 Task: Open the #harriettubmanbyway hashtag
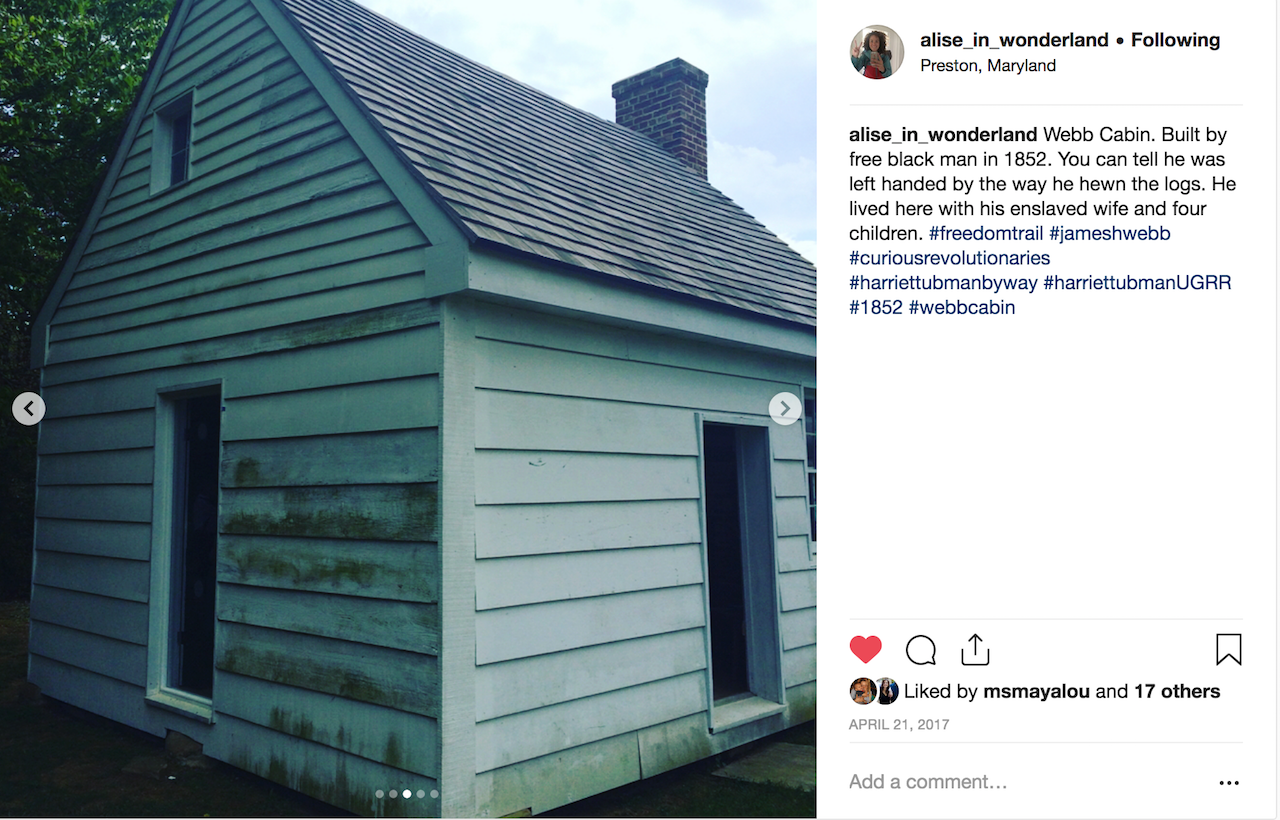(x=943, y=283)
